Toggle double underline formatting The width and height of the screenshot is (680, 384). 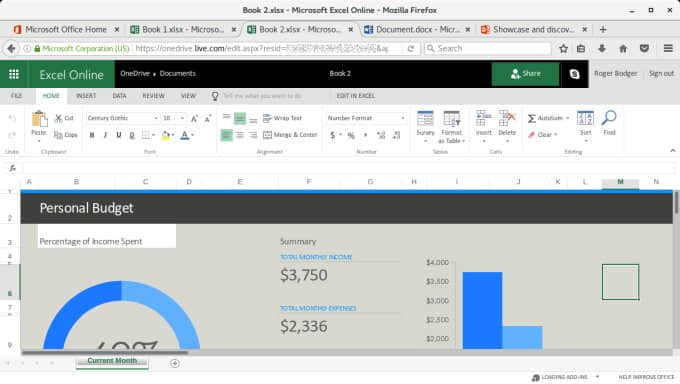(132, 135)
